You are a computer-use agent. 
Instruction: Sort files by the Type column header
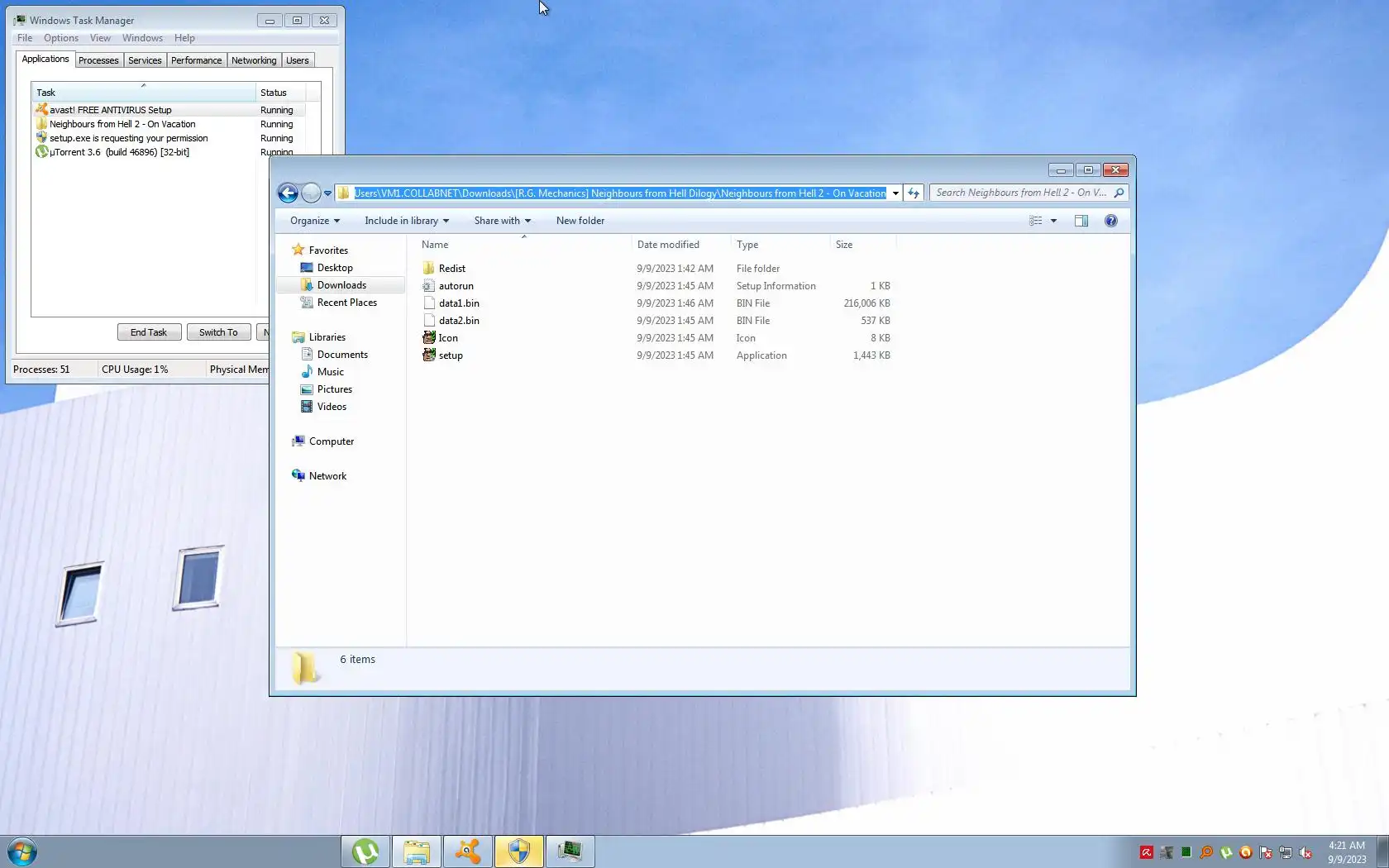[x=780, y=245]
